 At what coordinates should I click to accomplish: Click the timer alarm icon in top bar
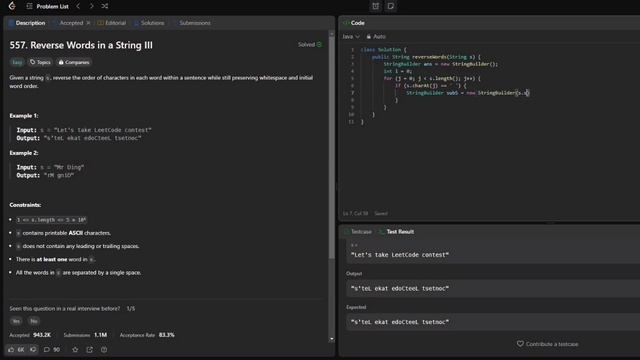click(376, 6)
